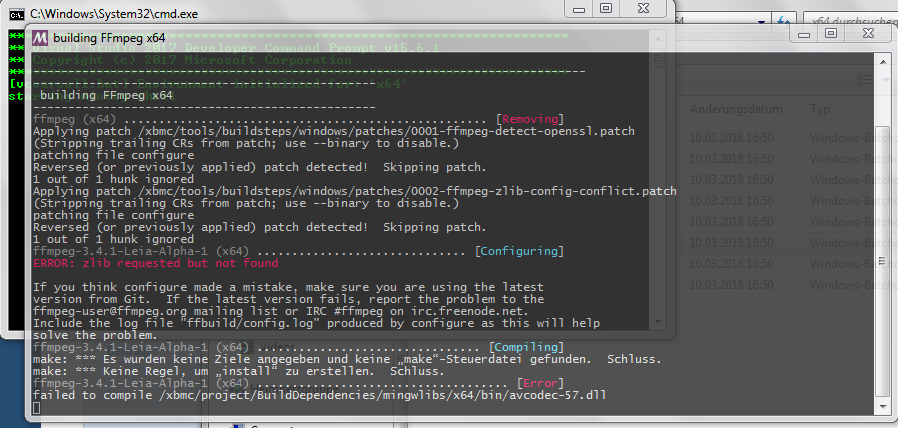Click the [Compiling] status text

pyautogui.click(x=526, y=347)
